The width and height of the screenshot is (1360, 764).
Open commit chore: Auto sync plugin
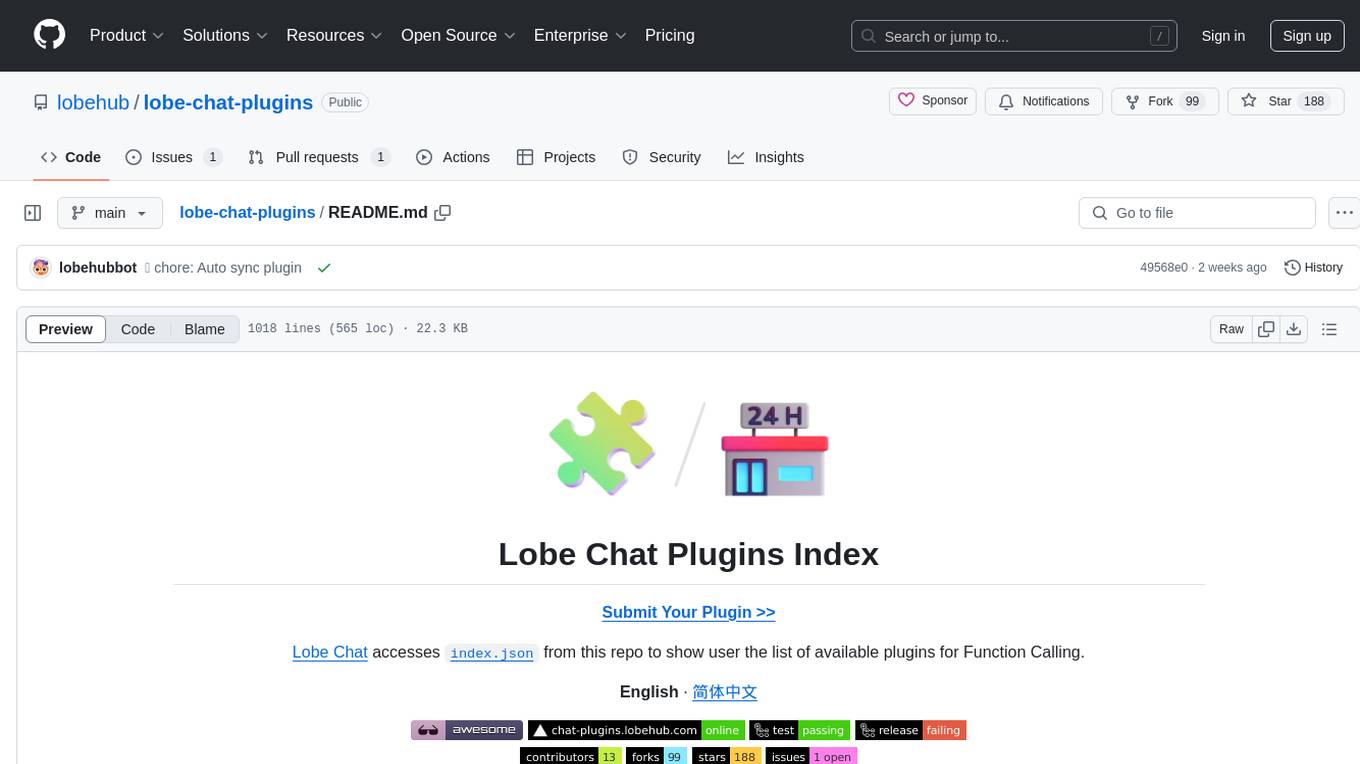228,268
